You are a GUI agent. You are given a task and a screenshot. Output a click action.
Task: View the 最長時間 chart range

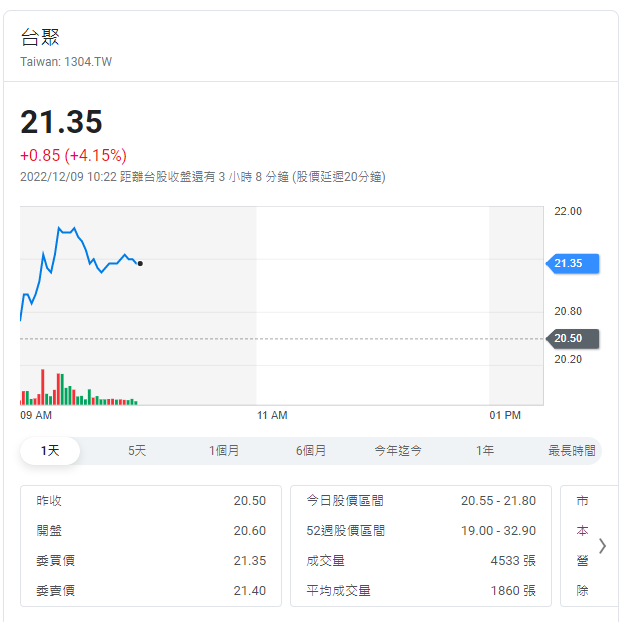[571, 451]
